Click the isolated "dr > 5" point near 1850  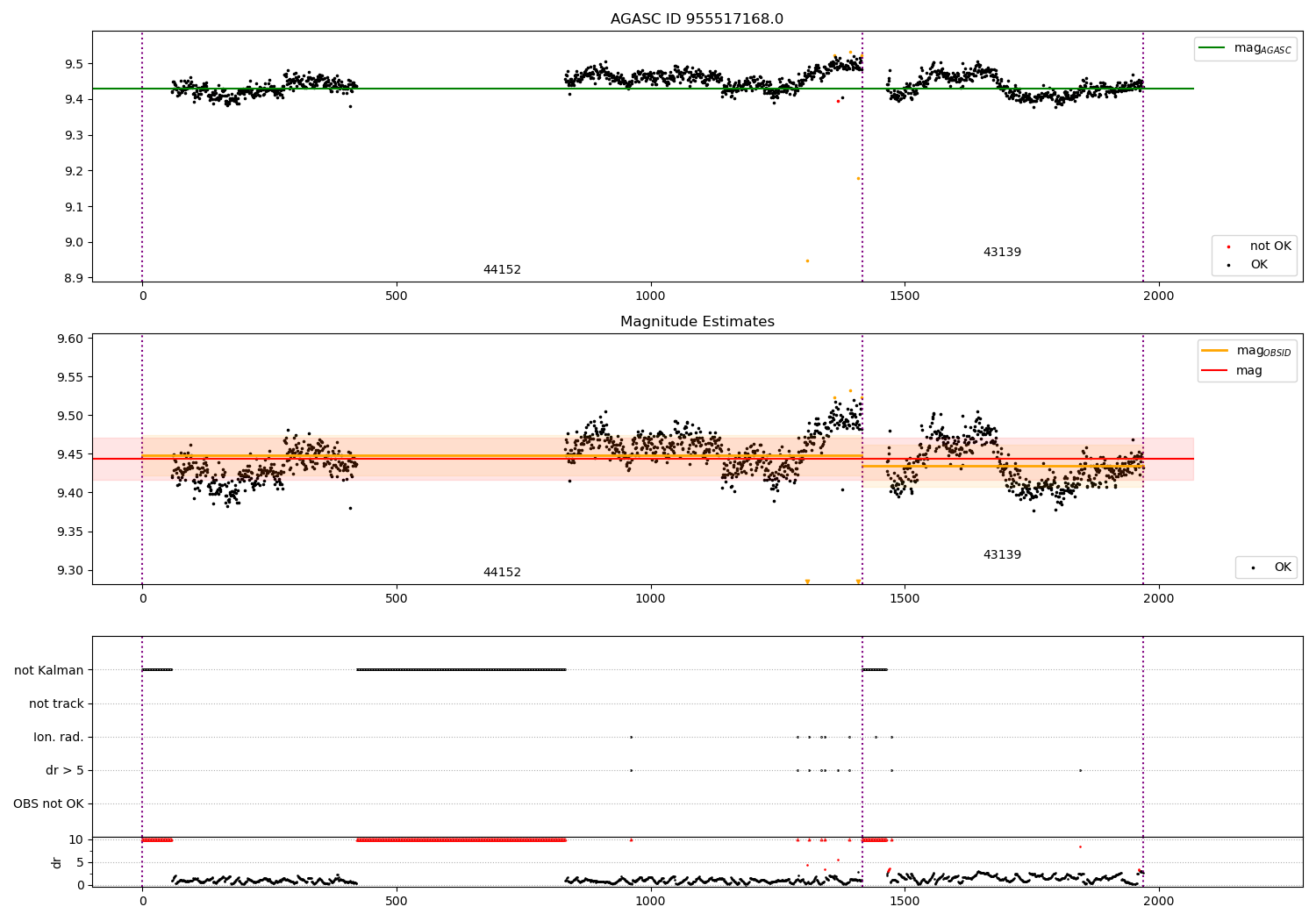(x=1080, y=770)
